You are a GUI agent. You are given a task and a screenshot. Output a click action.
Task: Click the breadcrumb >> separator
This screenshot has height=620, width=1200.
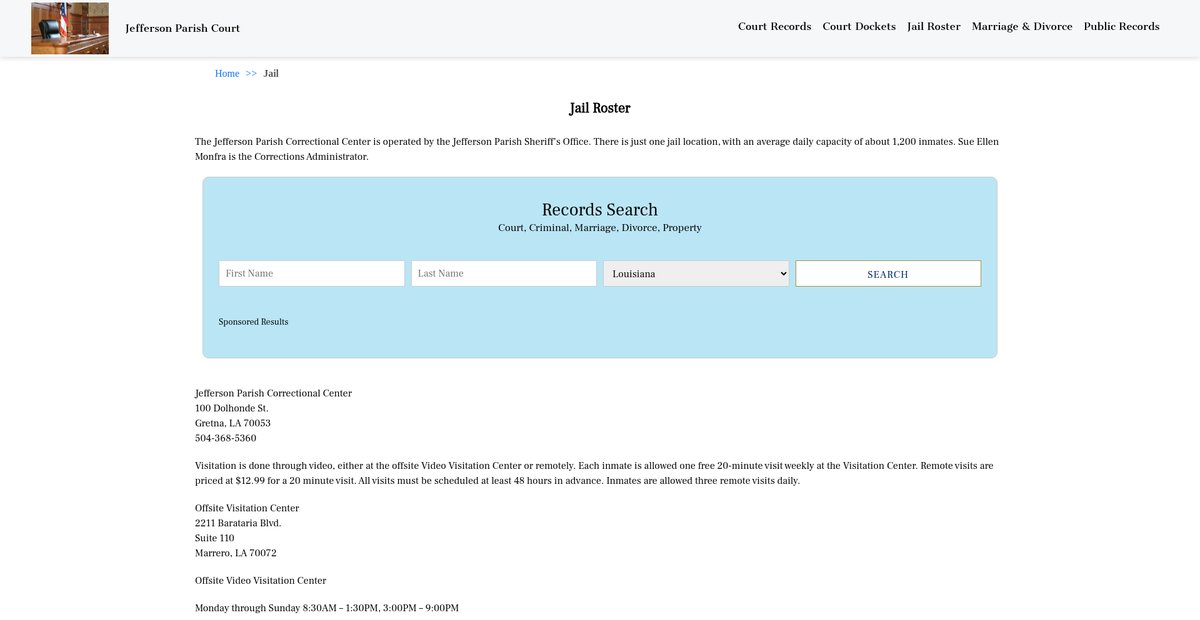pos(251,74)
